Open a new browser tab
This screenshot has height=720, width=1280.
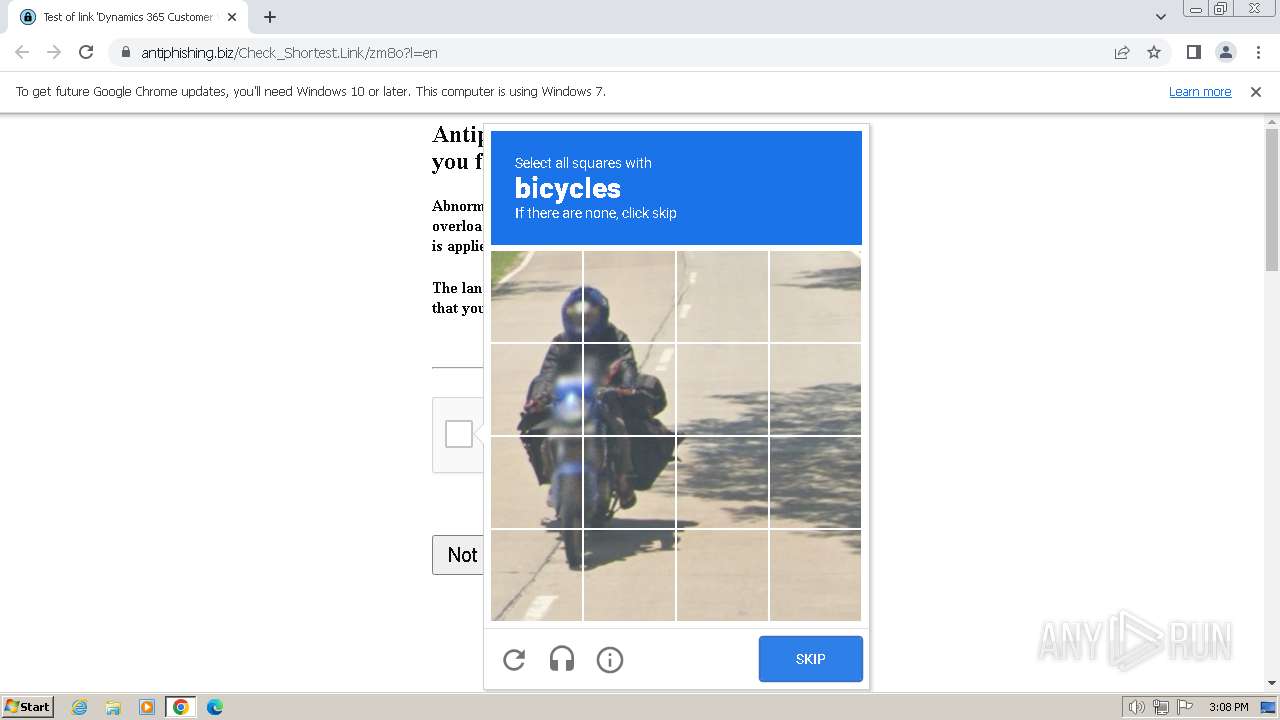[x=270, y=17]
